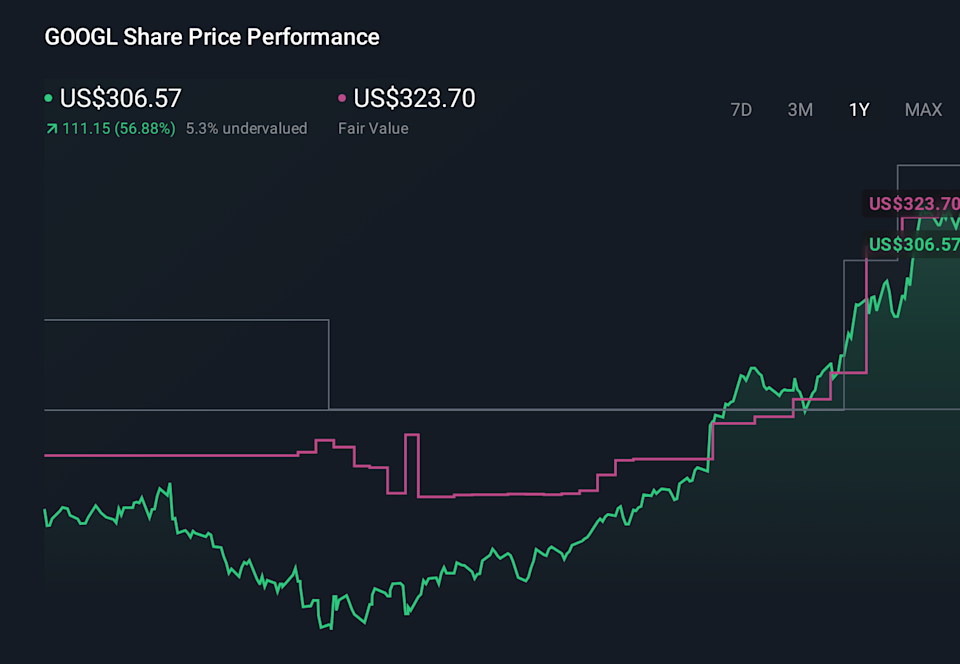Click the green upward-trend arrow icon
The image size is (960, 664).
coord(50,128)
